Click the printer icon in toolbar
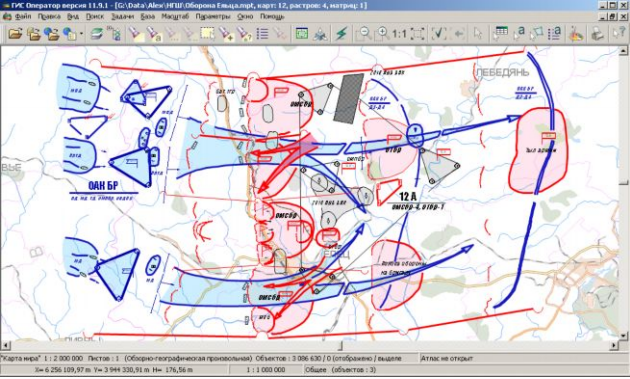The image size is (630, 379). [x=597, y=34]
